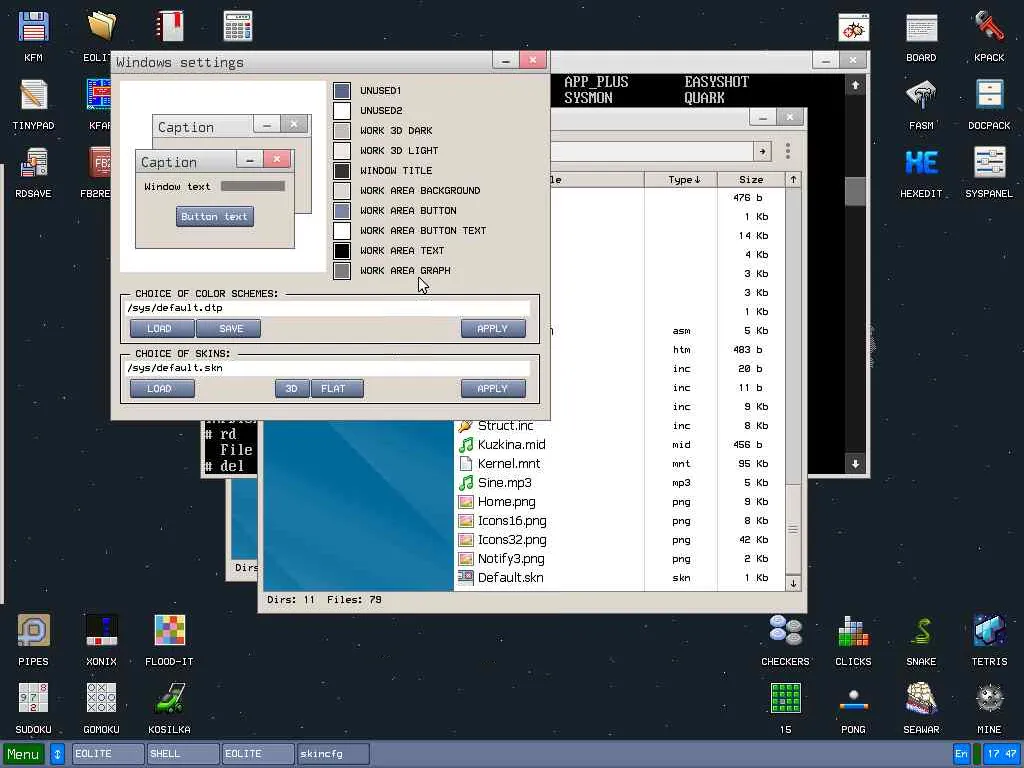Switch skin buttons to 3D style
The height and width of the screenshot is (768, 1024).
coord(292,389)
